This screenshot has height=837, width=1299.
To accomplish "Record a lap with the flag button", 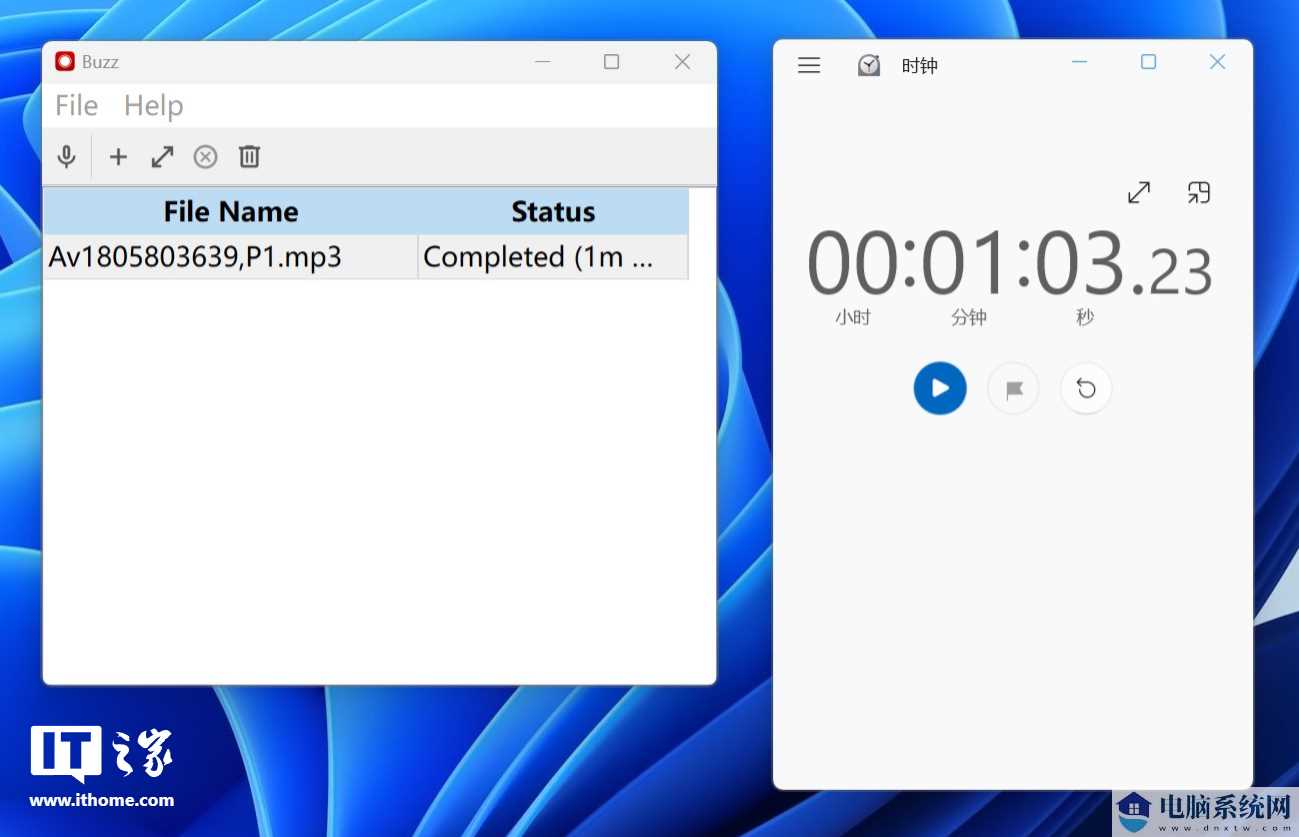I will (1013, 389).
